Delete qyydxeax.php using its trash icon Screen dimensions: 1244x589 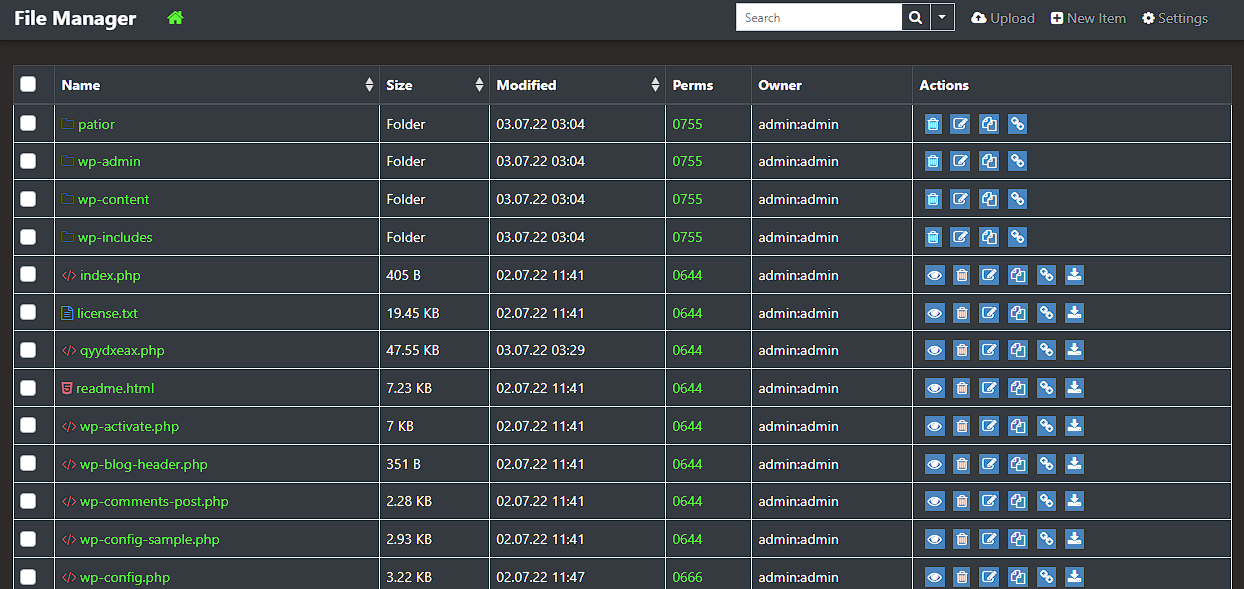coord(961,350)
